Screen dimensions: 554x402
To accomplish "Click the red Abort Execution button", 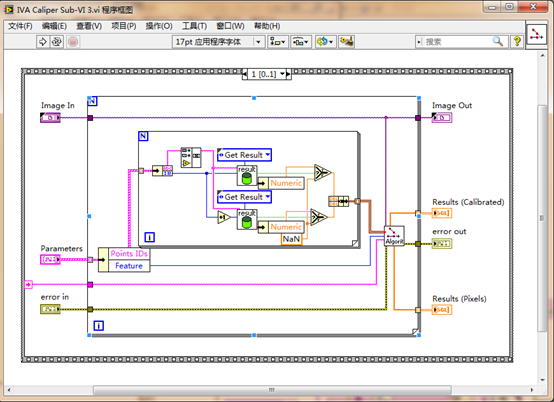I will [x=73, y=42].
